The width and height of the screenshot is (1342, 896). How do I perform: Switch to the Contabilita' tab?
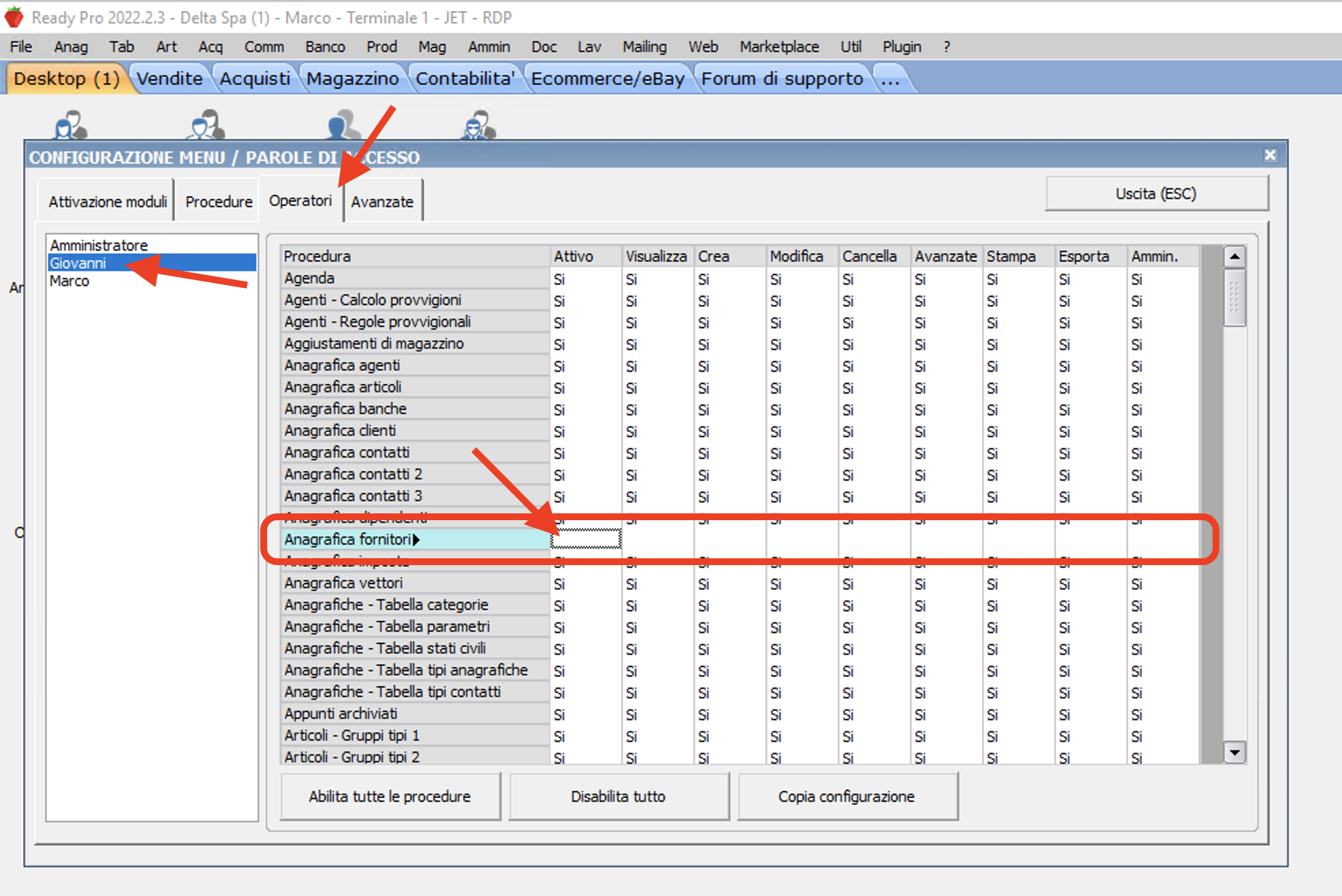(x=465, y=78)
